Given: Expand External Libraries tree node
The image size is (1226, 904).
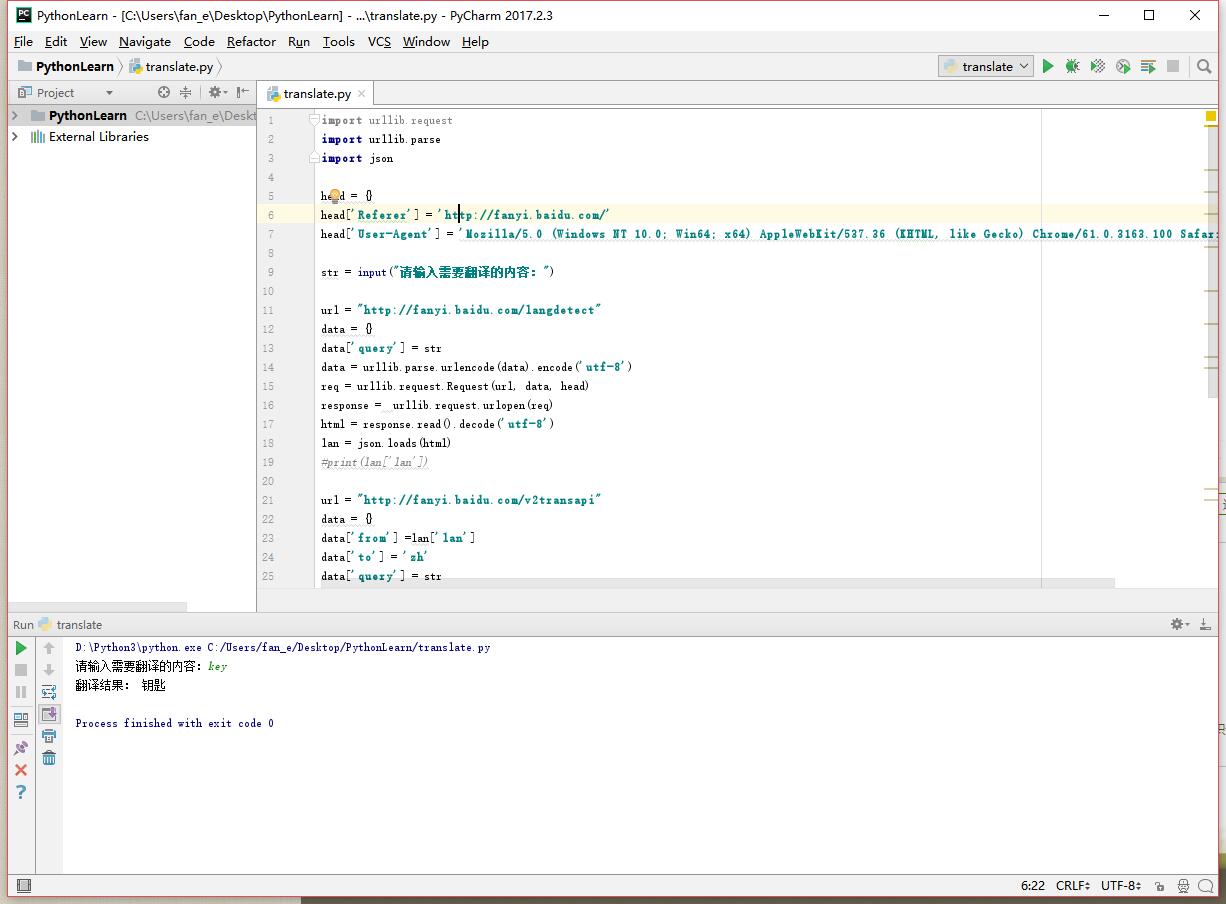Looking at the screenshot, I should coord(15,137).
